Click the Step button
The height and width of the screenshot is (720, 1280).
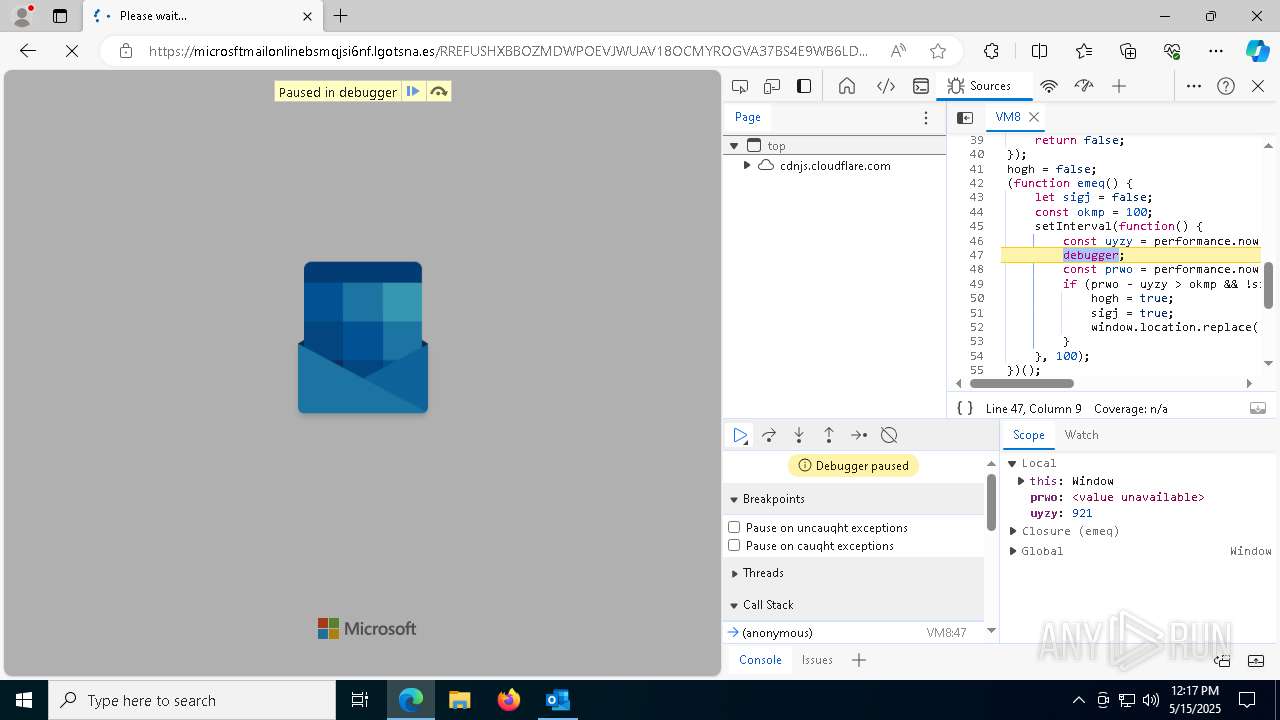[859, 435]
